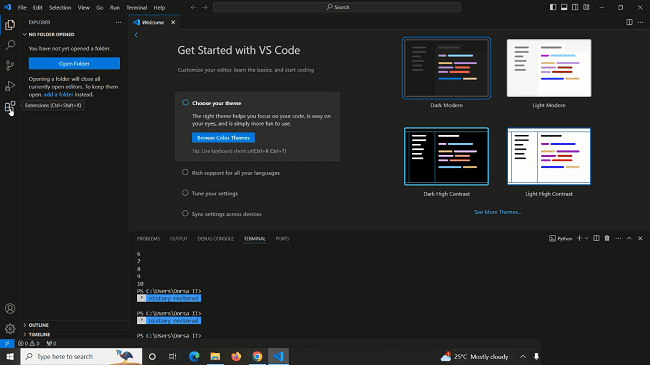Create a new terminal with plus icon
The image size is (650, 365).
pos(580,238)
